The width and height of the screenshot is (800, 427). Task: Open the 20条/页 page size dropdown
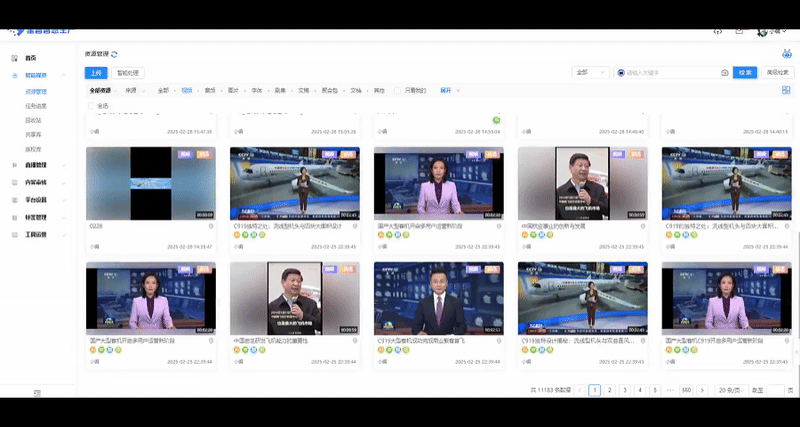pyautogui.click(x=729, y=390)
